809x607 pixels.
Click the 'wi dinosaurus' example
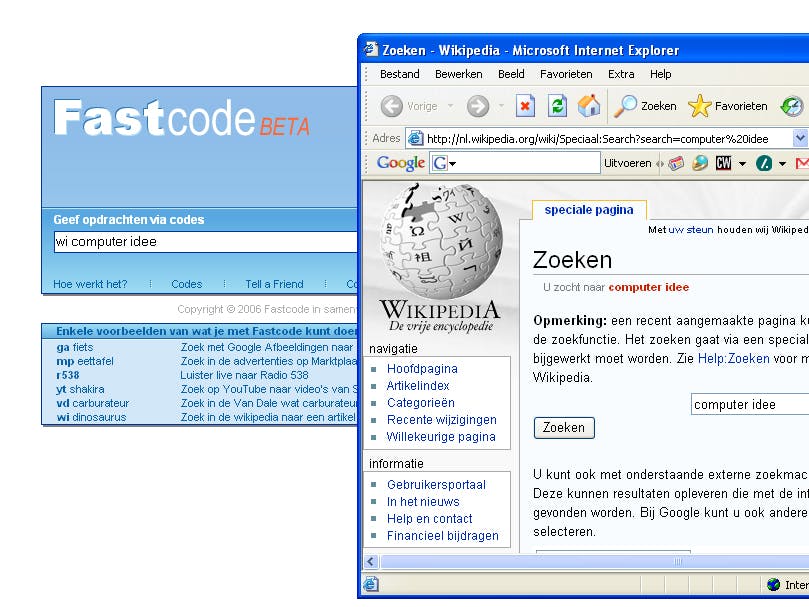[91, 417]
